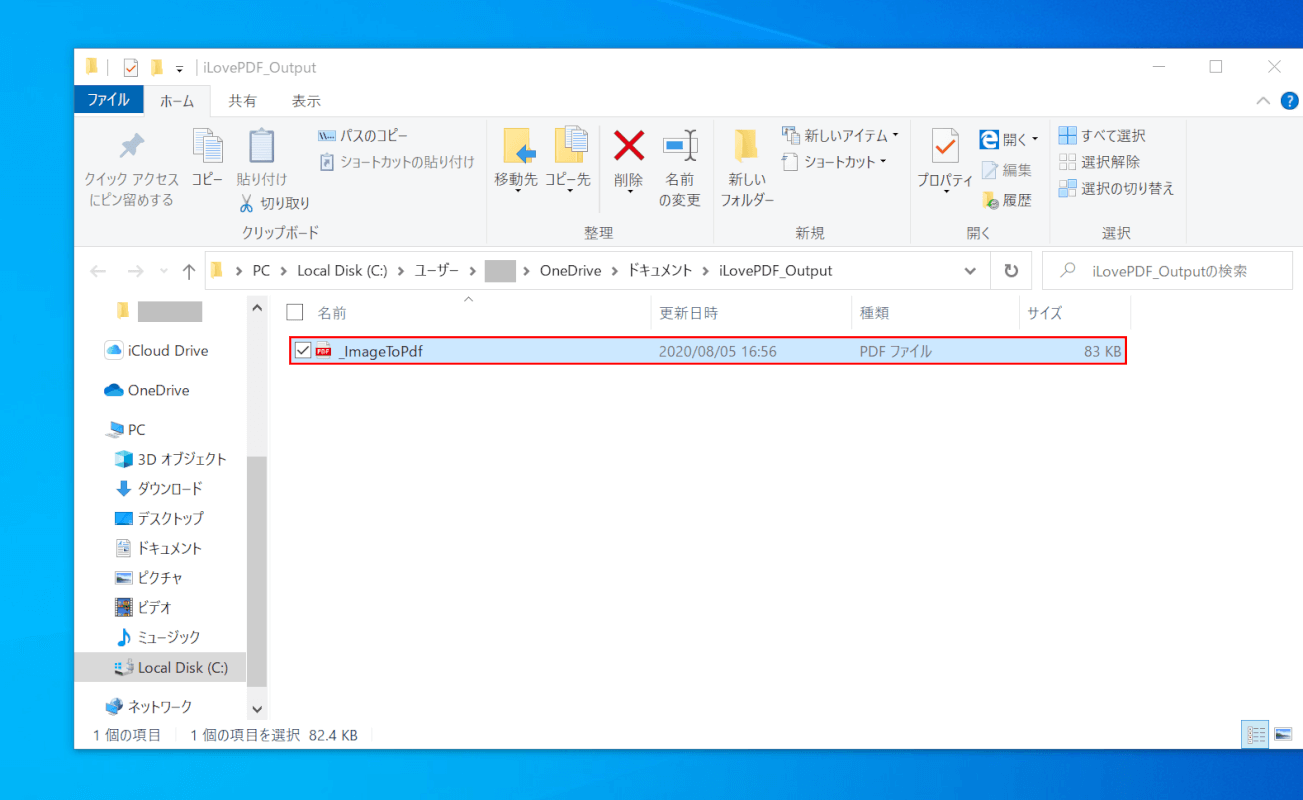Select Copy path (パスのコピー)

point(362,136)
